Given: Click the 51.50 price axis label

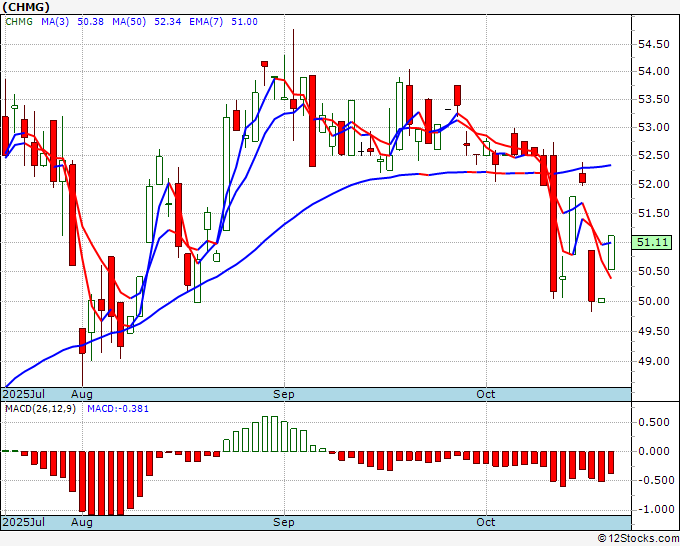Looking at the screenshot, I should click(654, 213).
